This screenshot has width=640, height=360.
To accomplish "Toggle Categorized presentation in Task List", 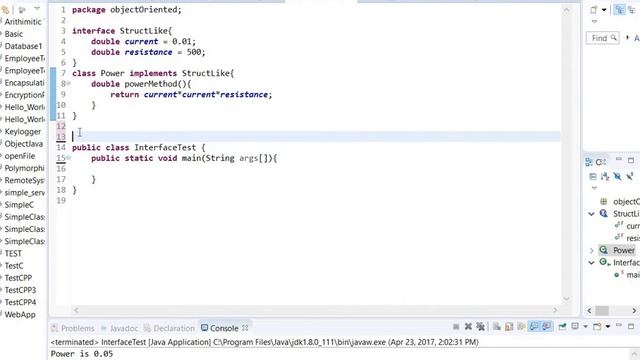I will (x=620, y=10).
